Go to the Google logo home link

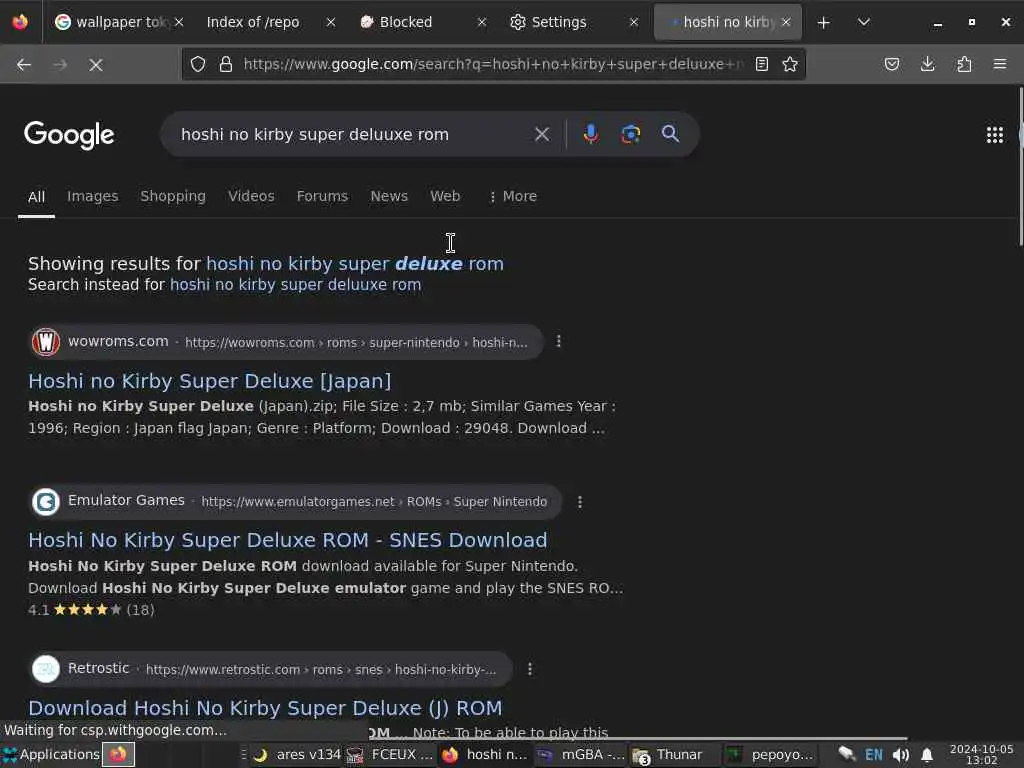[69, 135]
